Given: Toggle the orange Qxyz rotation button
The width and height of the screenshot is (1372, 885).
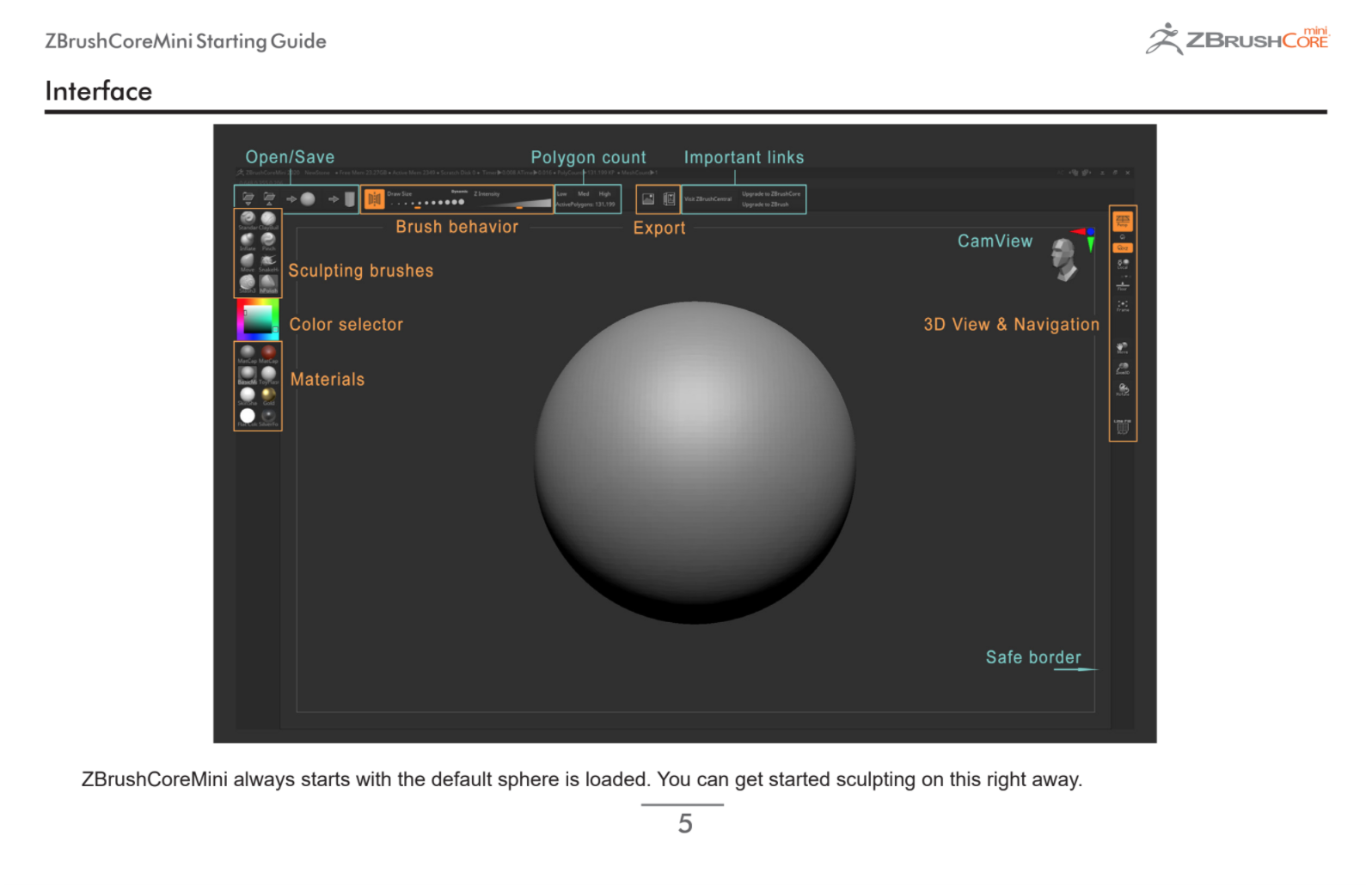Looking at the screenshot, I should coord(1123,247).
